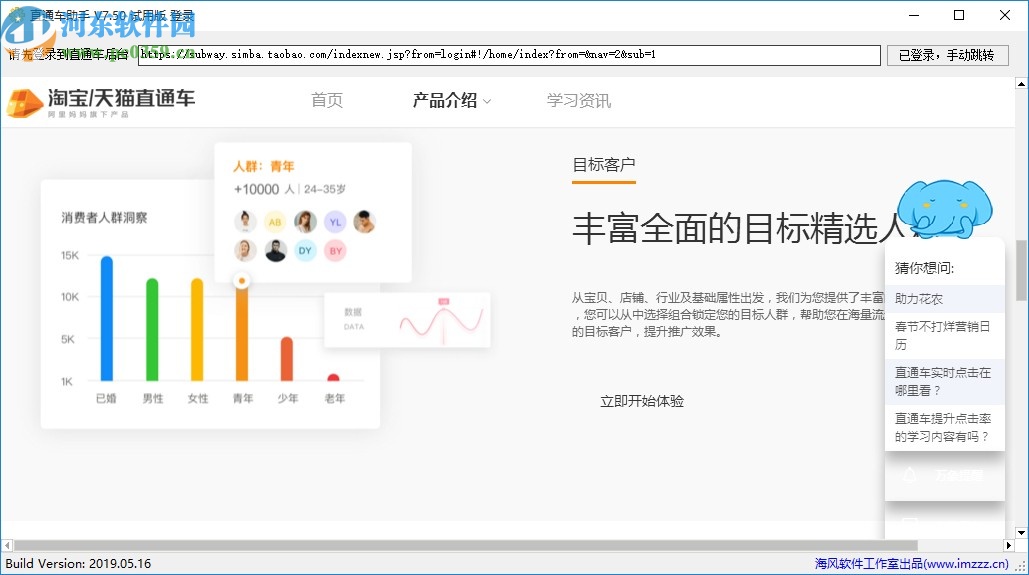
Task: Click the Taobao/Tmall 直通车 logo
Action: point(100,102)
